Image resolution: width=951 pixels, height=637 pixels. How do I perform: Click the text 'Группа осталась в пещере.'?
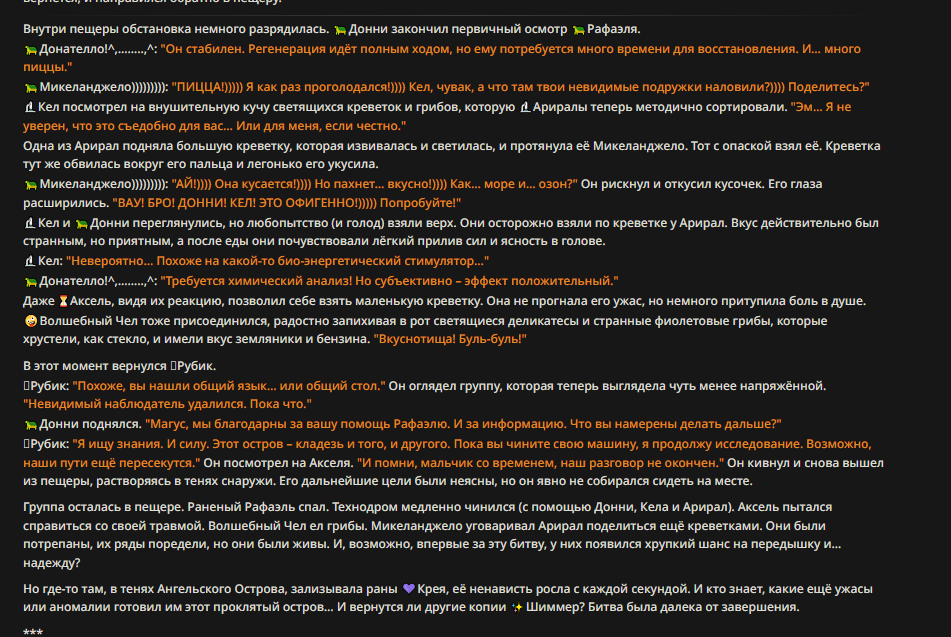[103, 507]
